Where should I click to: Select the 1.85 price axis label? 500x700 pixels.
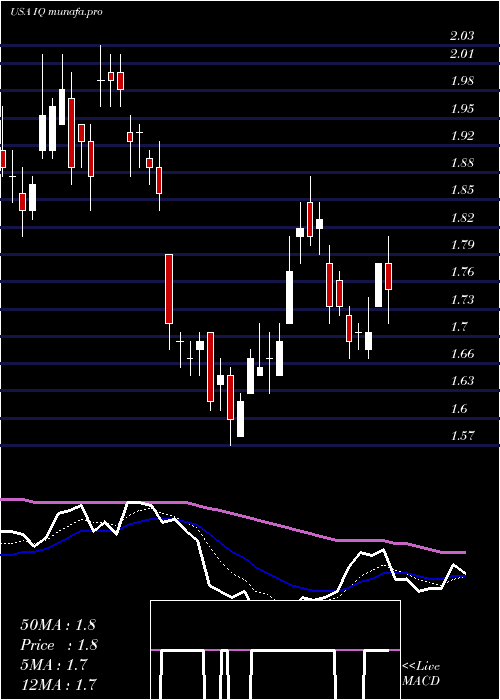tap(462, 190)
